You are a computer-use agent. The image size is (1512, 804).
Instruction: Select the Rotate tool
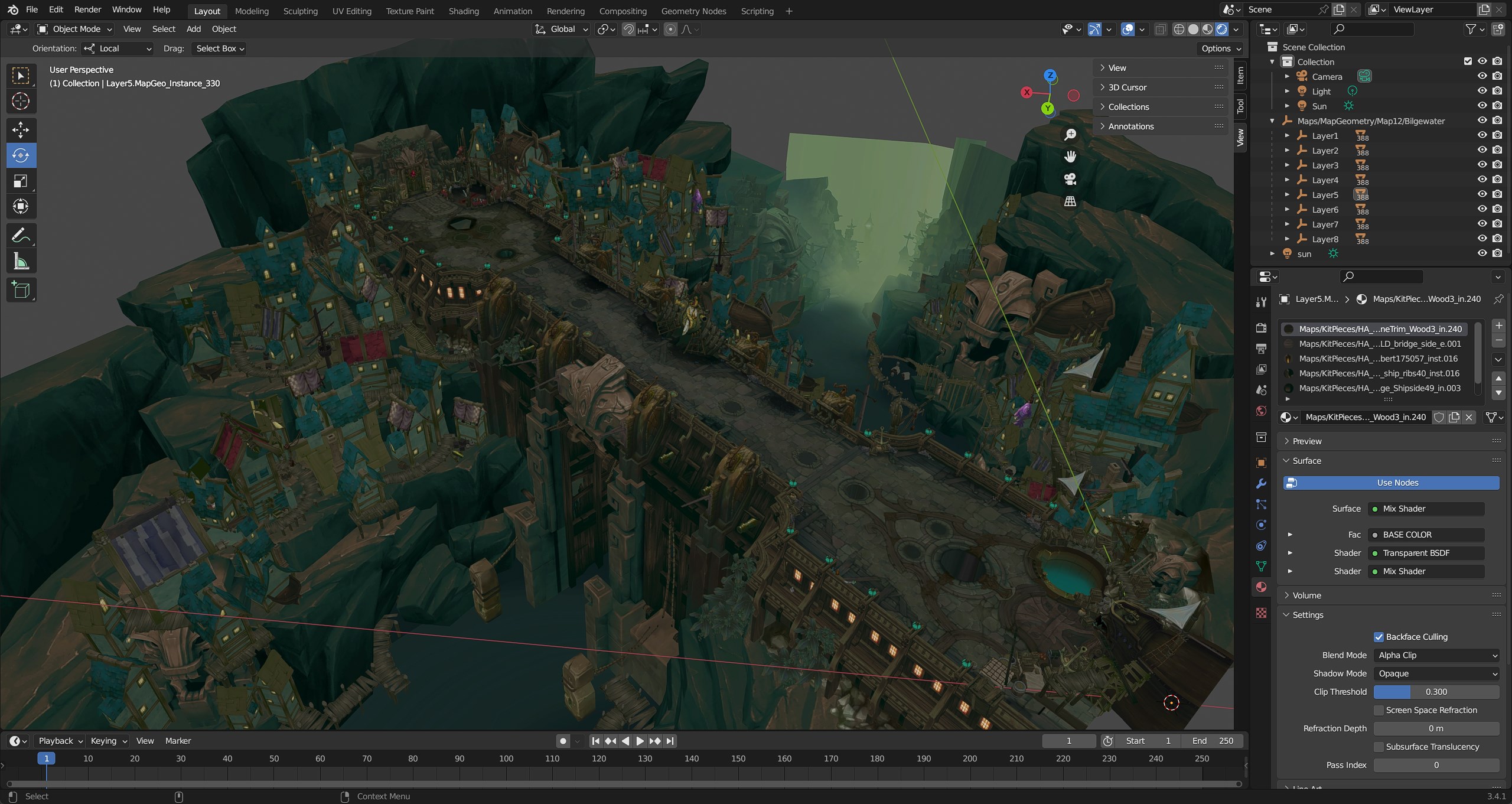click(x=21, y=155)
